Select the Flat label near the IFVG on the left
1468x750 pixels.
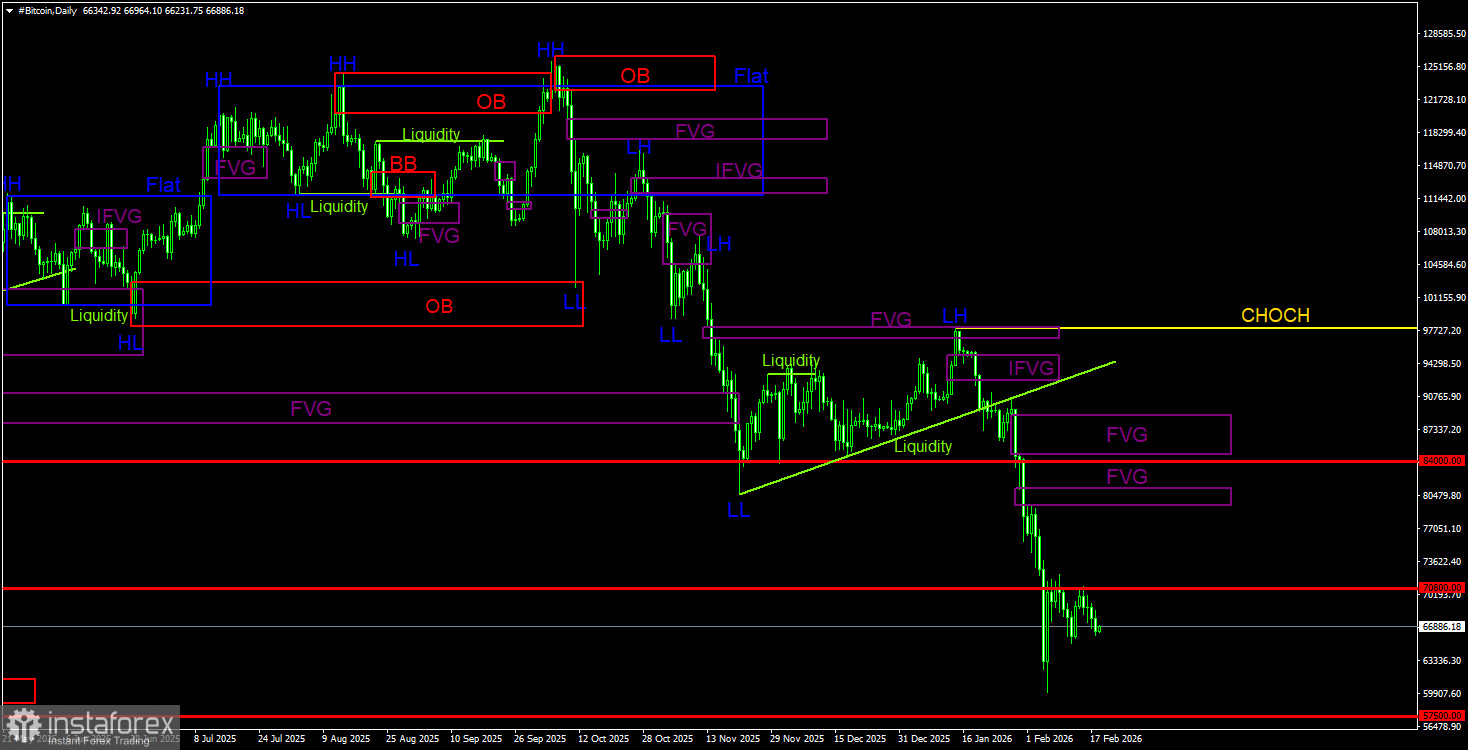click(163, 185)
